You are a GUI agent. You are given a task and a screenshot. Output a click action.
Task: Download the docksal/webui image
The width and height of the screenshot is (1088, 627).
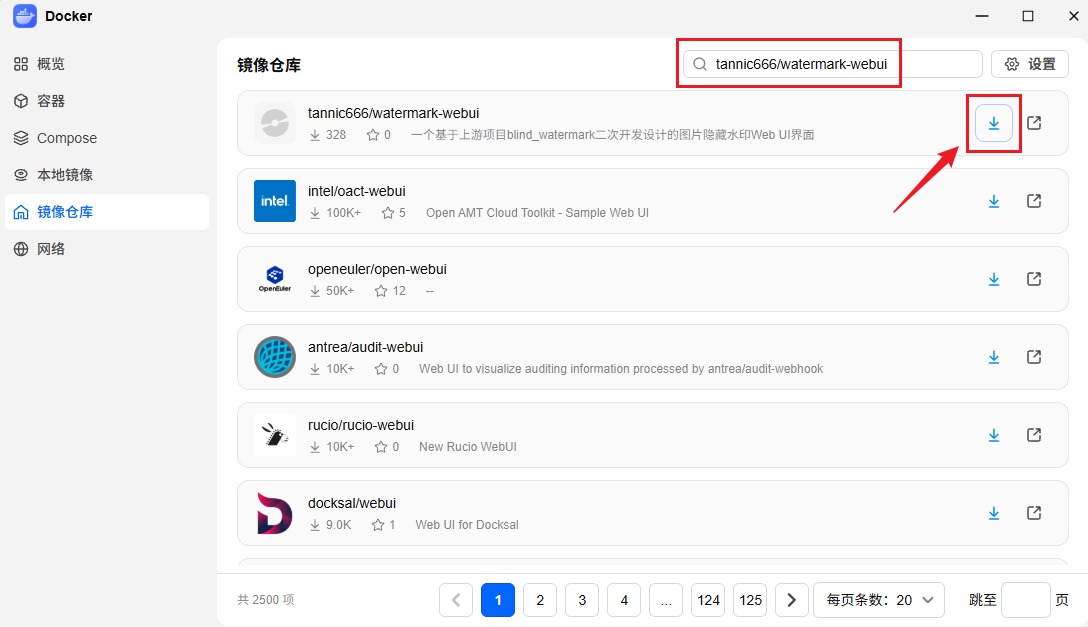click(994, 513)
